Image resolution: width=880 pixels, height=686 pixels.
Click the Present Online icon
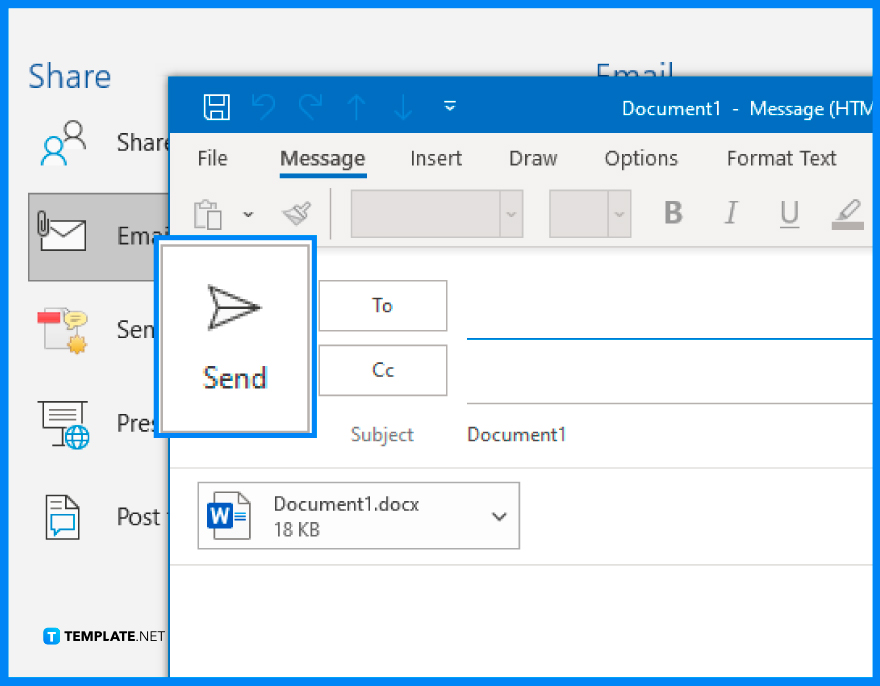click(62, 423)
